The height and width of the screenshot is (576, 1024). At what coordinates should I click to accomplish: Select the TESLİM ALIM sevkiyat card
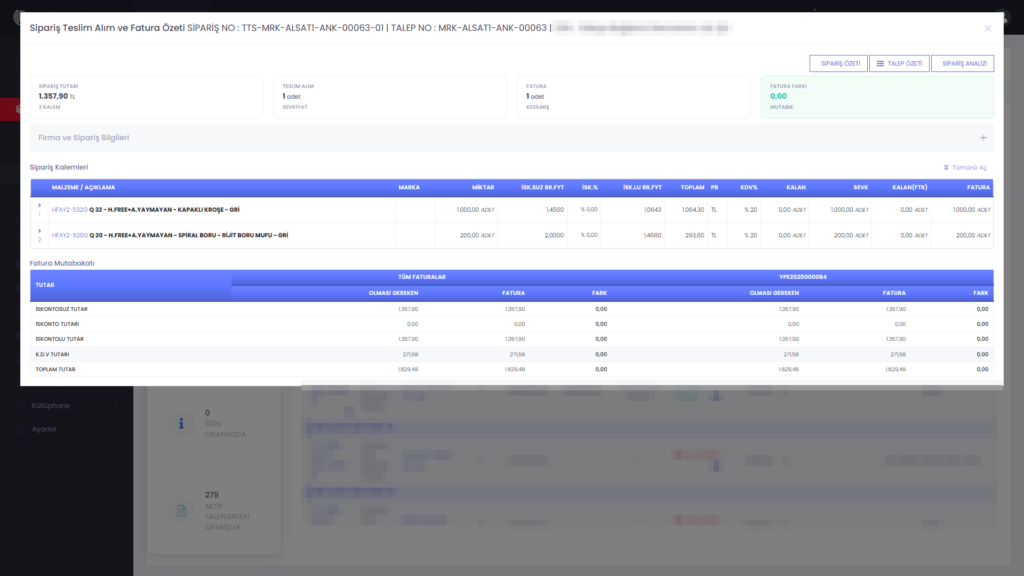pyautogui.click(x=390, y=97)
